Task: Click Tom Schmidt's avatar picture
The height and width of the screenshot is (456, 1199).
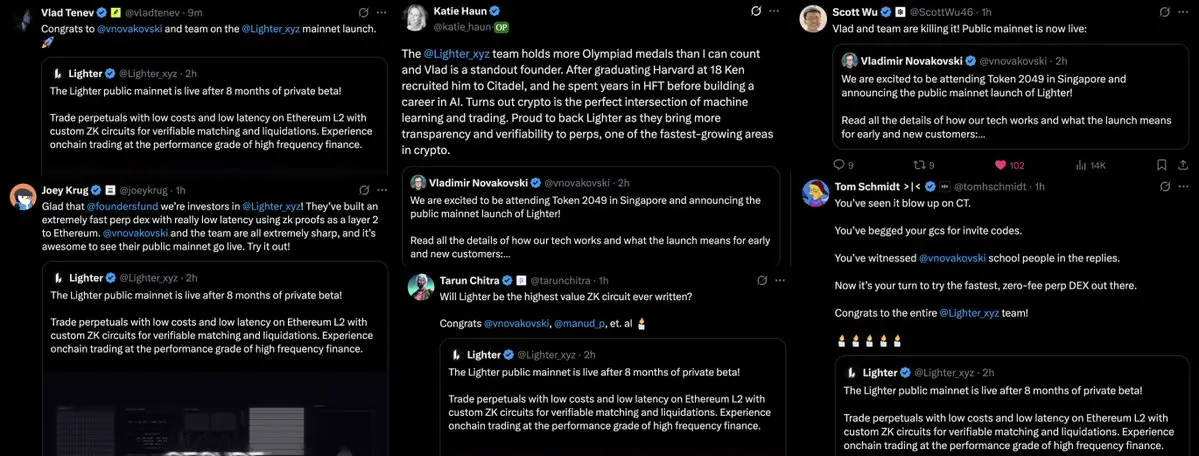Action: coord(816,194)
